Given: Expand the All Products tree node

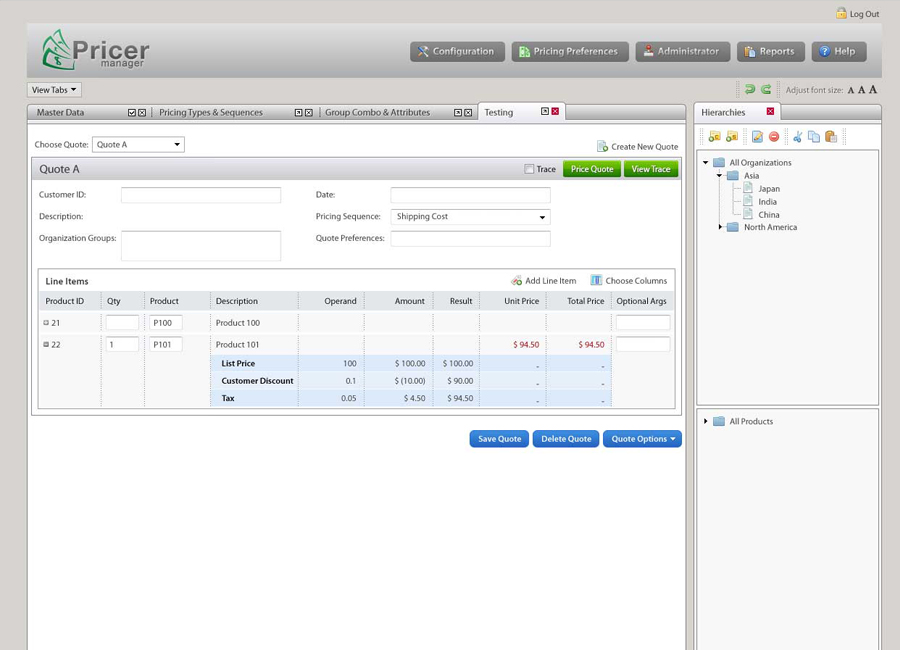Looking at the screenshot, I should [x=706, y=421].
